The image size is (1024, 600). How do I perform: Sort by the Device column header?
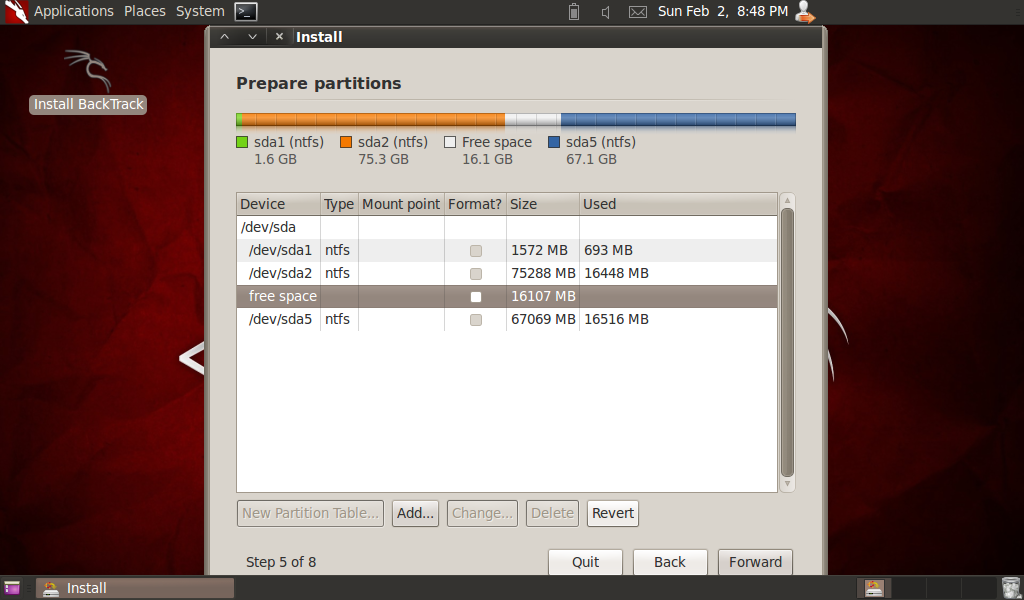pyautogui.click(x=278, y=204)
